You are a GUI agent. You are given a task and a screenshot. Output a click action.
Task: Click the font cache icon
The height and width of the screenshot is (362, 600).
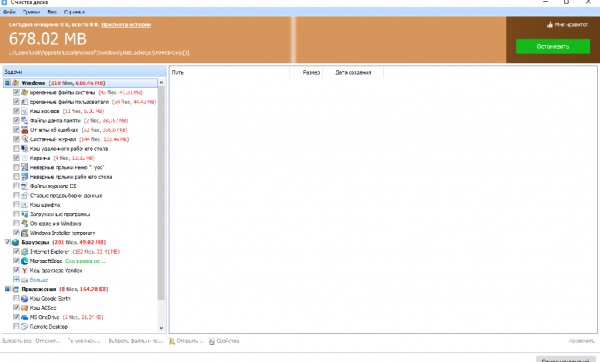[x=25, y=205]
